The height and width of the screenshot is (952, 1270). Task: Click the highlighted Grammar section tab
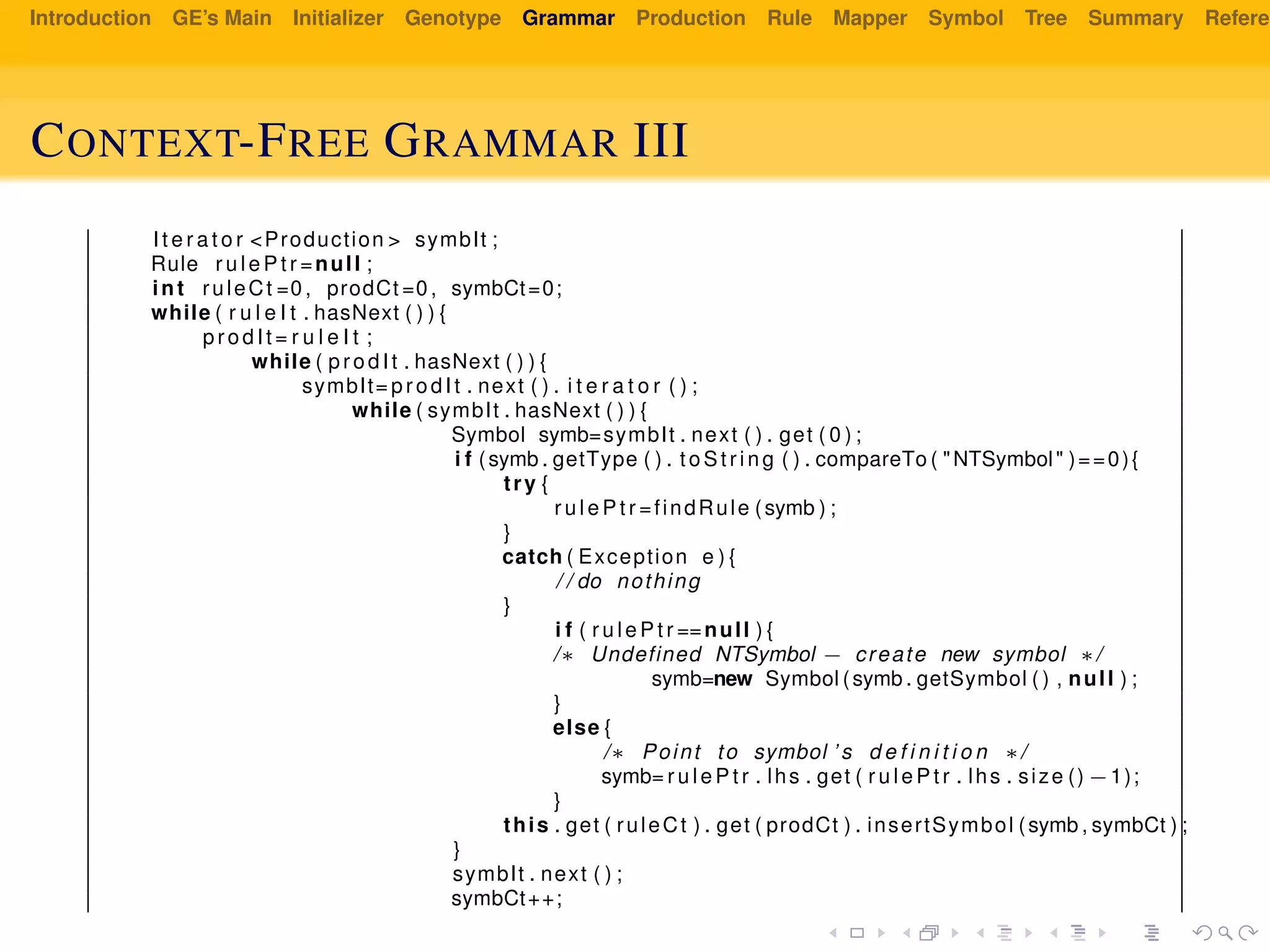pos(568,18)
